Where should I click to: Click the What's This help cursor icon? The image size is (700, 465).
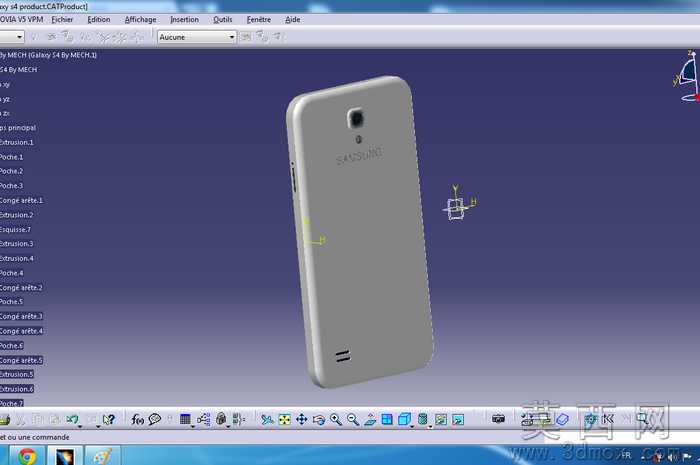pos(108,419)
